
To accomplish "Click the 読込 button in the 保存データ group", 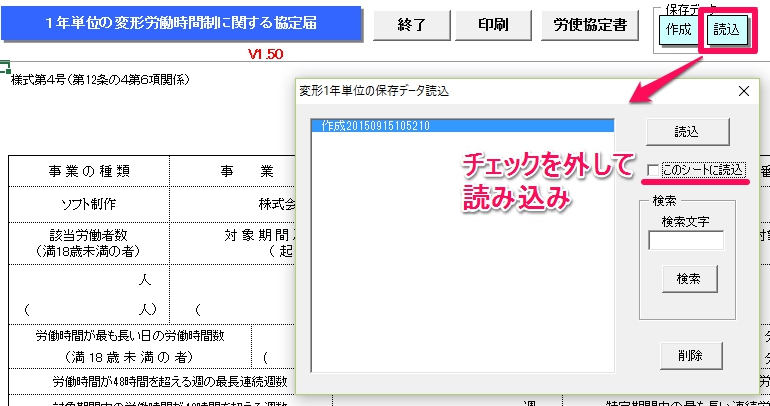I will [726, 30].
